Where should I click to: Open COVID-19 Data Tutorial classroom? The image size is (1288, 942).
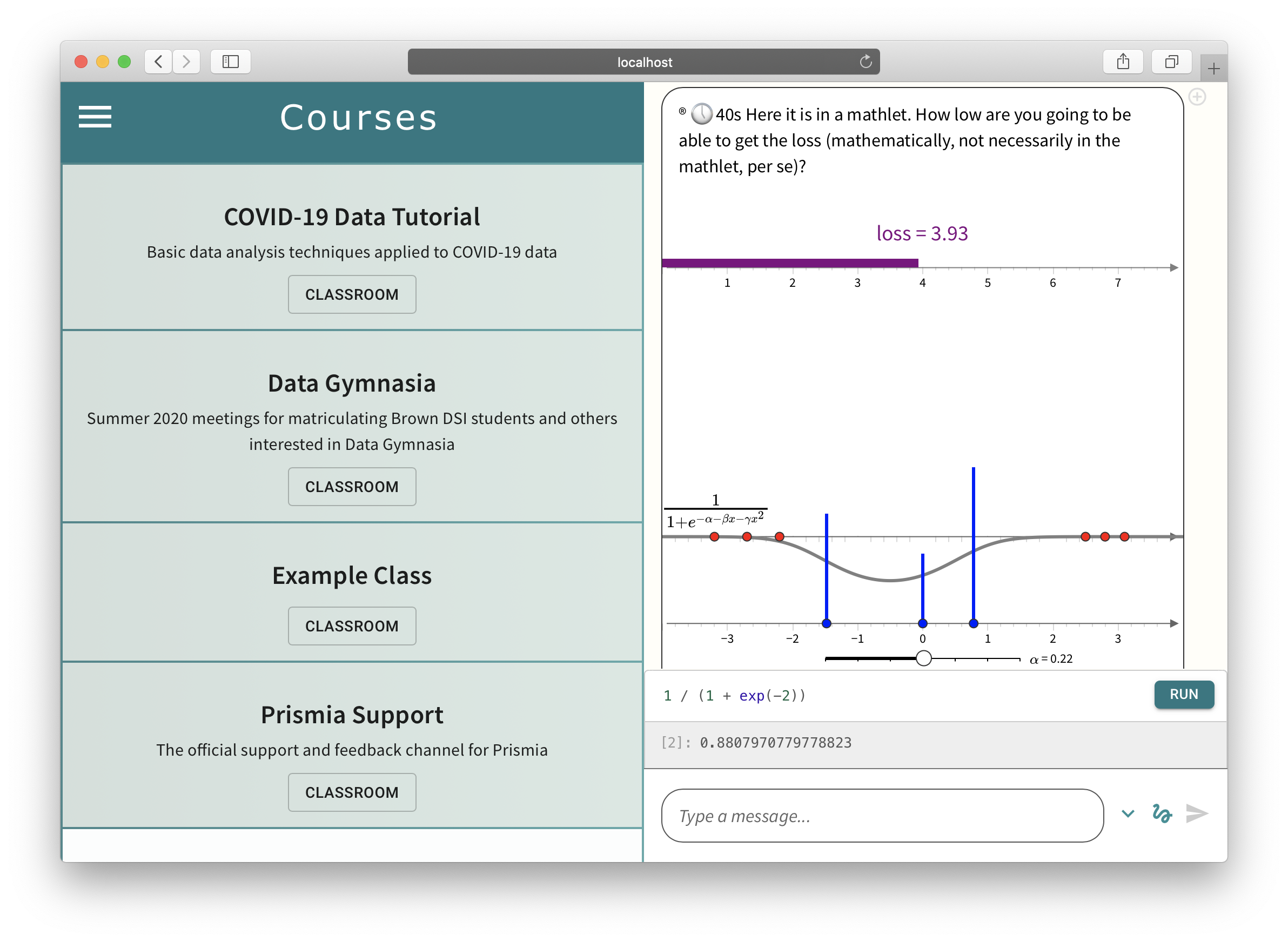[352, 294]
